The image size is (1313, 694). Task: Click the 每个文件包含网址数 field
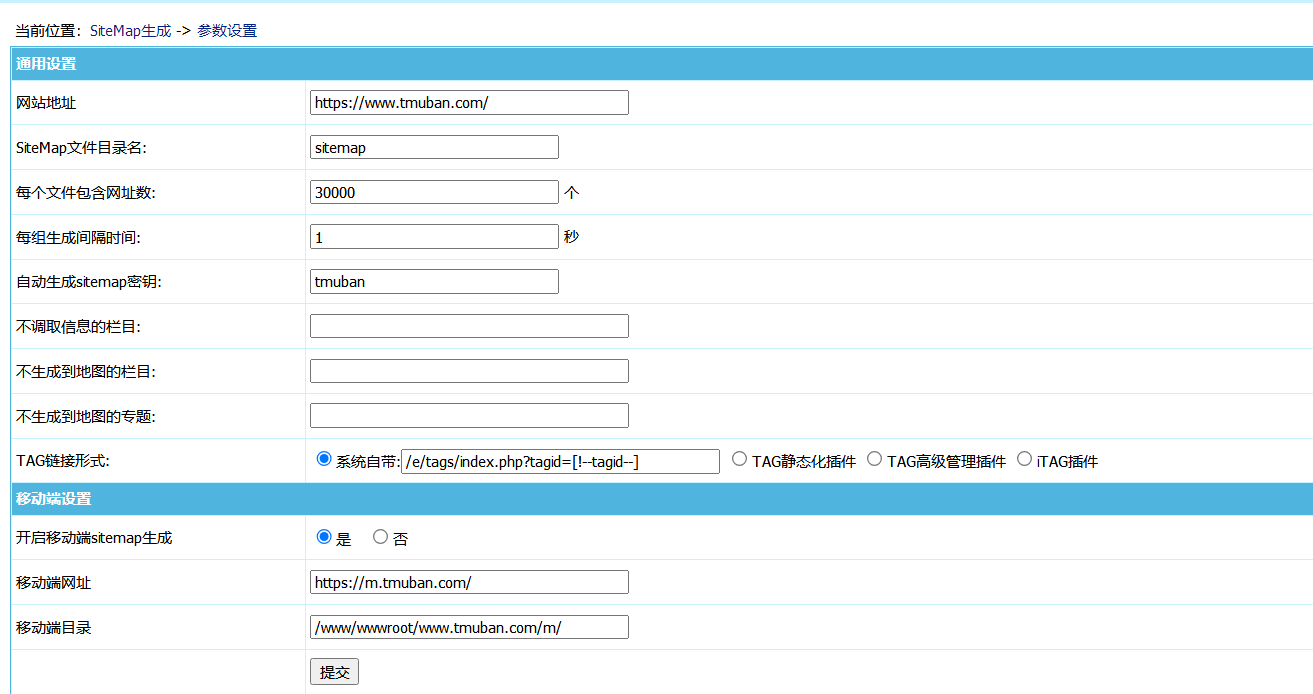(434, 192)
